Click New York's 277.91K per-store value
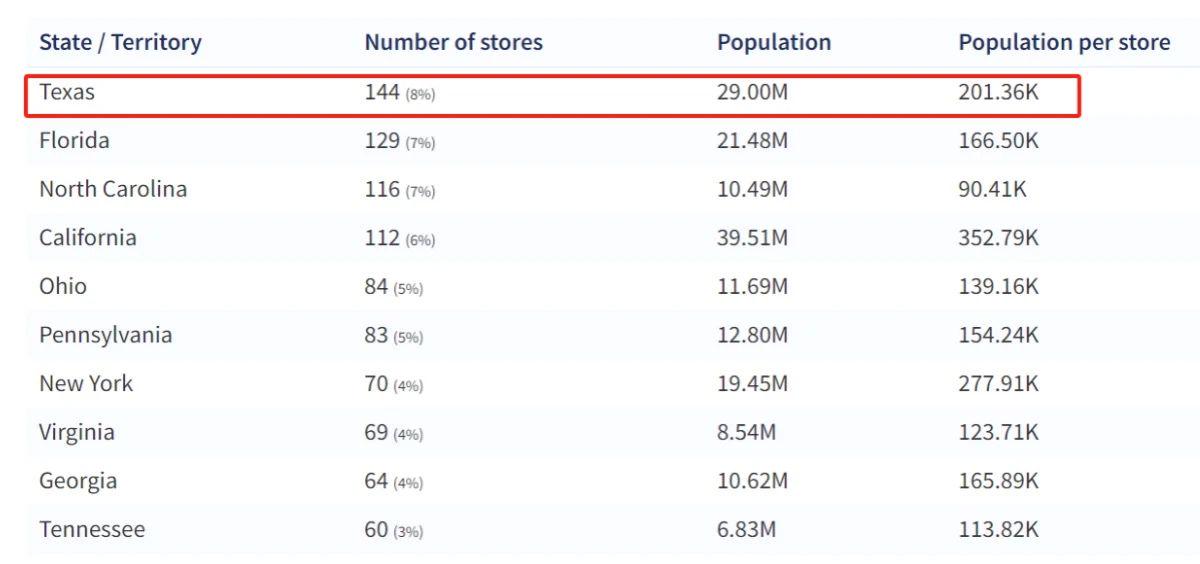The height and width of the screenshot is (564, 1200). (998, 384)
